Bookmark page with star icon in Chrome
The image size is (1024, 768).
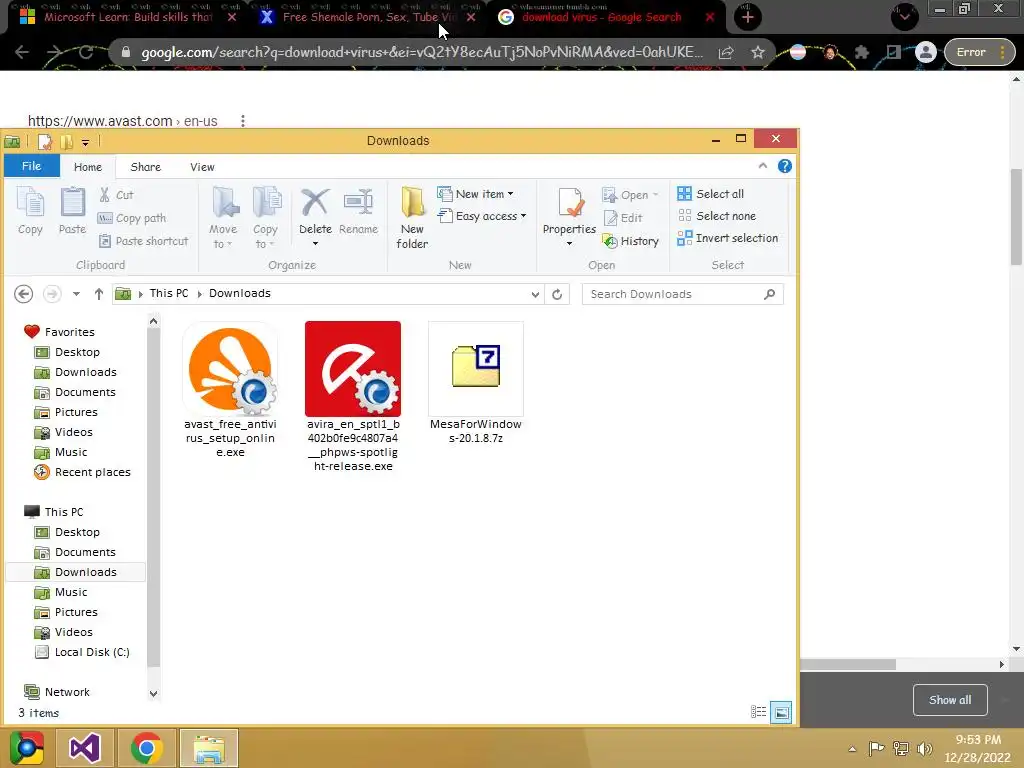click(758, 52)
